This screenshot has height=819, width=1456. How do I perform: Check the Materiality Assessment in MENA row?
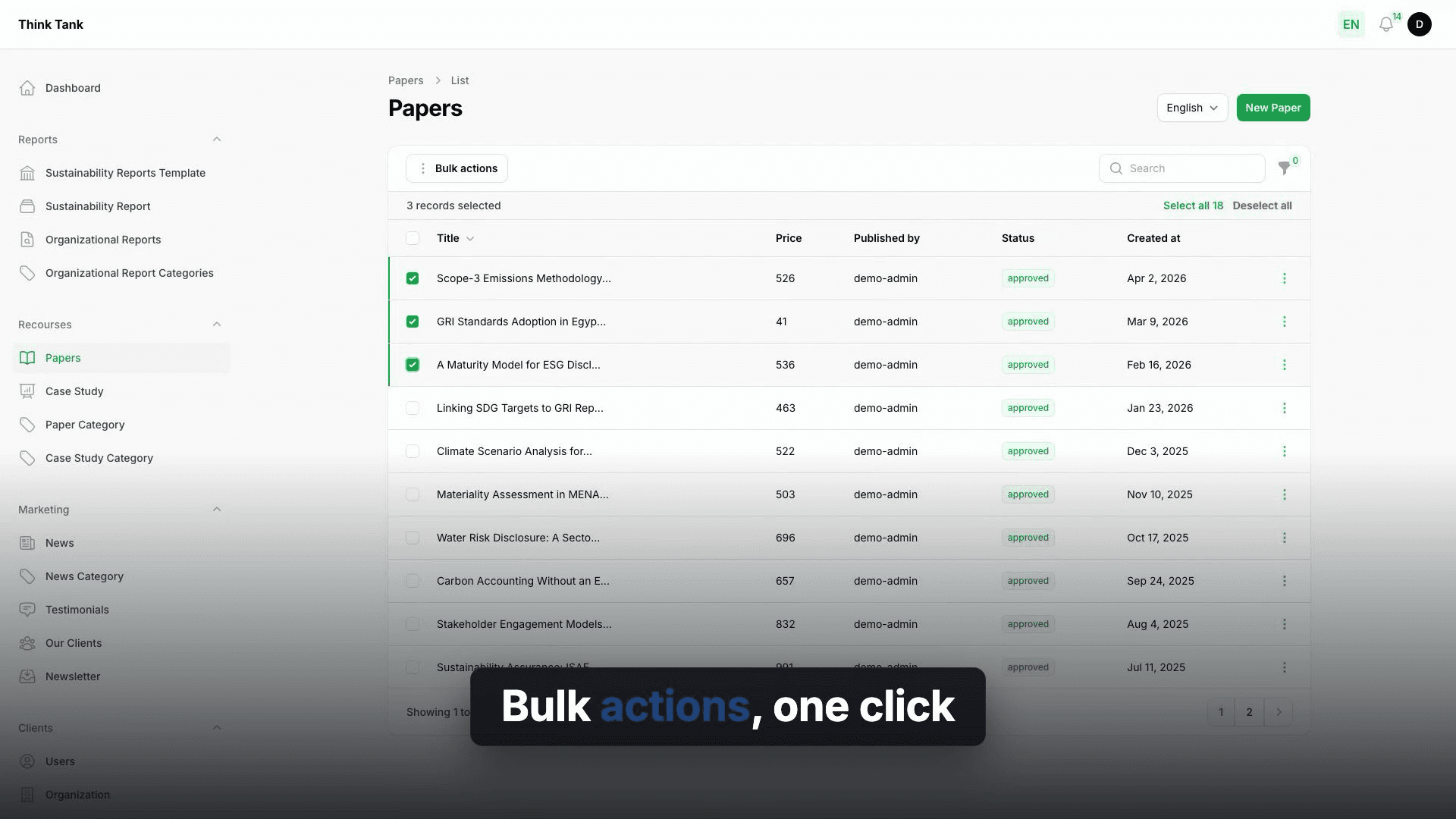point(413,494)
